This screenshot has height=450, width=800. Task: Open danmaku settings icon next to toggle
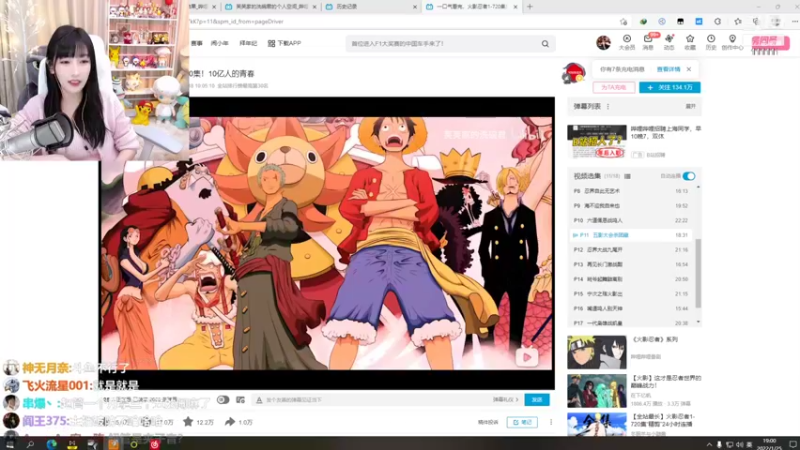tap(240, 400)
